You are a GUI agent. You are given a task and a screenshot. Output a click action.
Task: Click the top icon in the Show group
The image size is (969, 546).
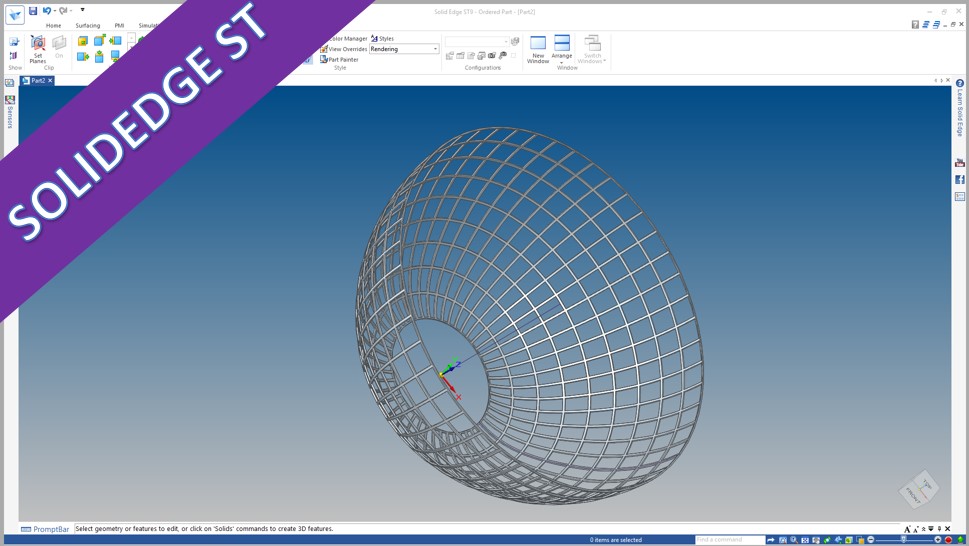14,42
